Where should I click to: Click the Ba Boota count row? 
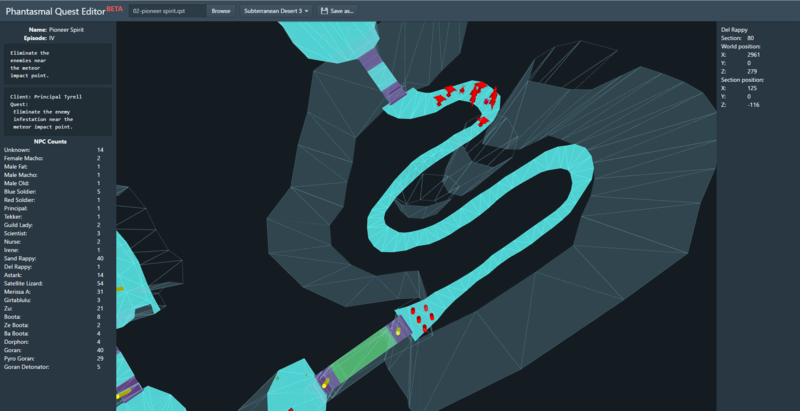pyautogui.click(x=54, y=333)
